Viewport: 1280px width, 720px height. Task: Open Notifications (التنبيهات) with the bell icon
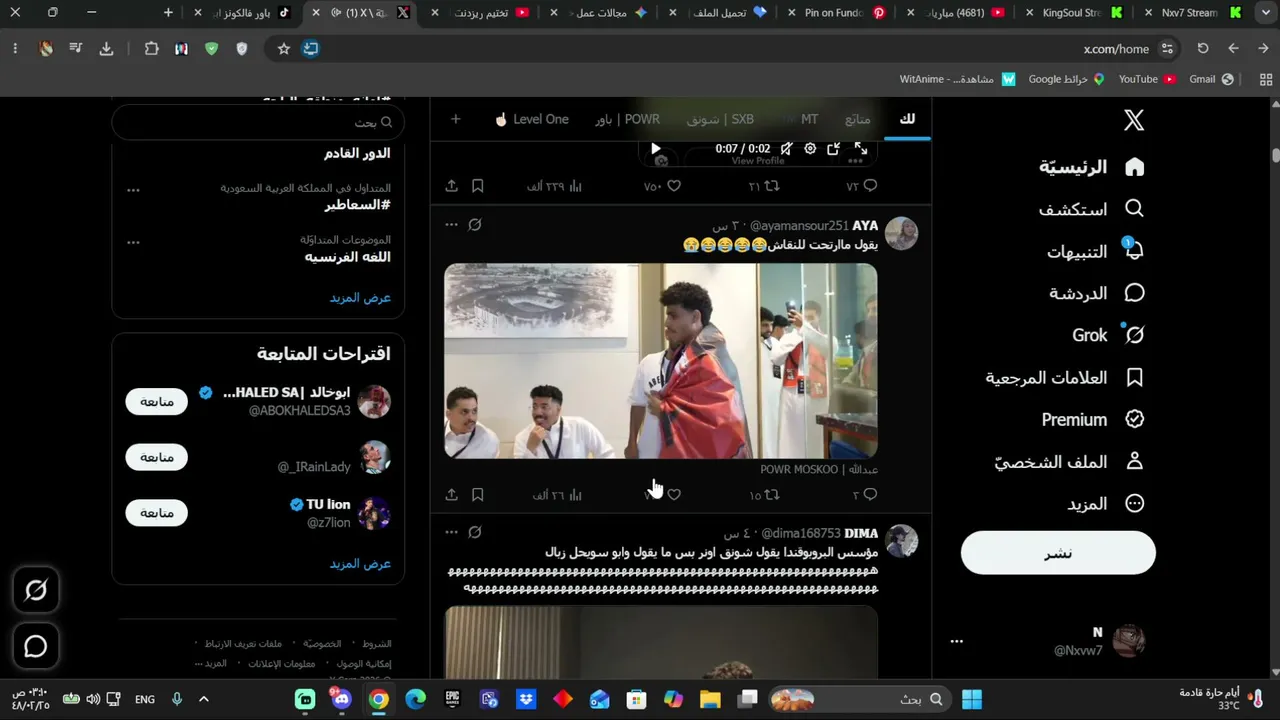[1096, 251]
